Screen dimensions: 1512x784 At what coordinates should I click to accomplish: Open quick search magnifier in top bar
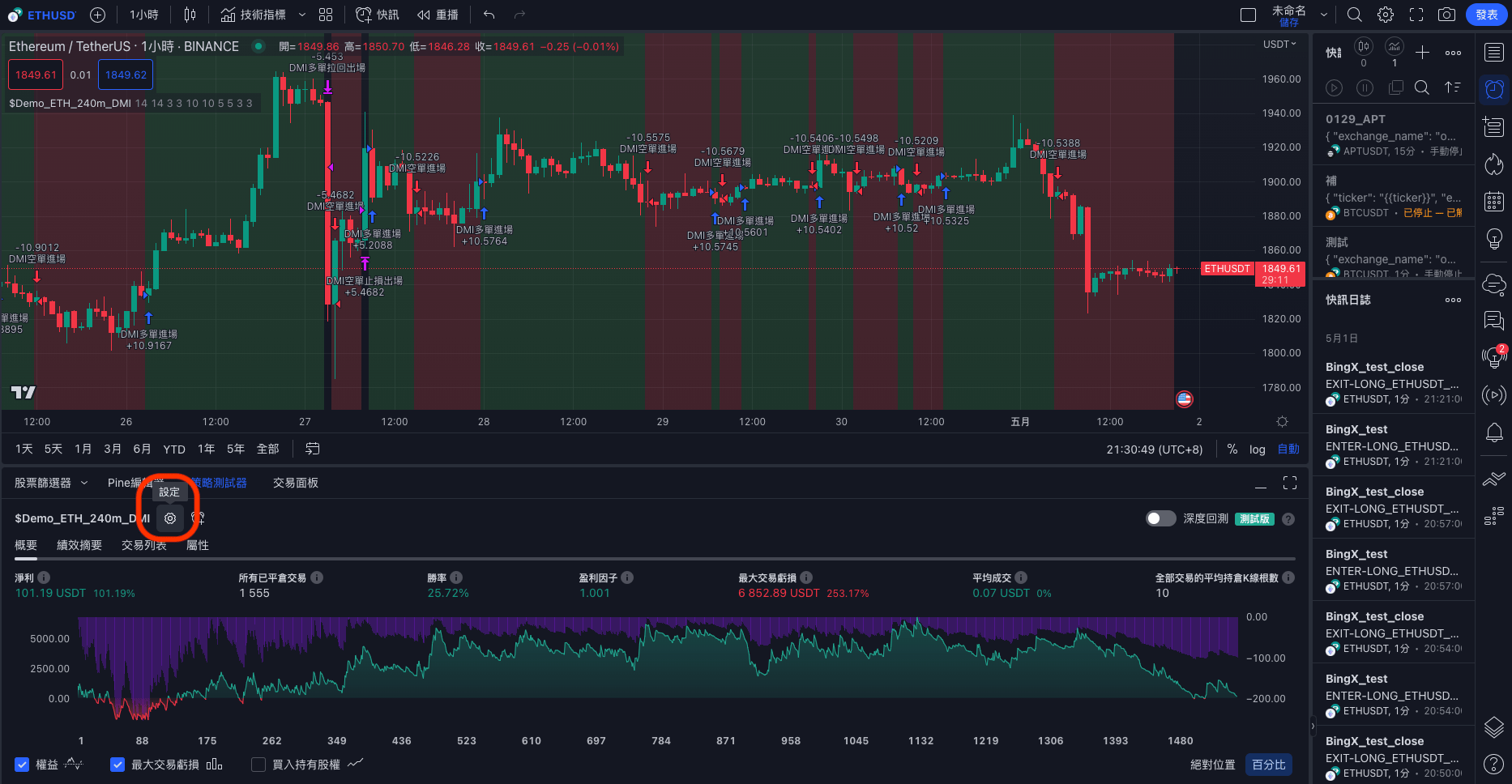pos(1354,15)
